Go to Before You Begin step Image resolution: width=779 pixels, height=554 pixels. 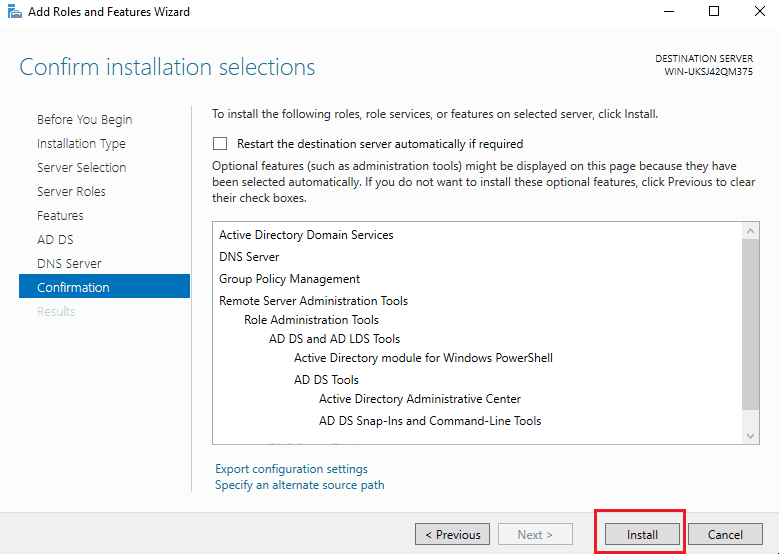(x=84, y=120)
